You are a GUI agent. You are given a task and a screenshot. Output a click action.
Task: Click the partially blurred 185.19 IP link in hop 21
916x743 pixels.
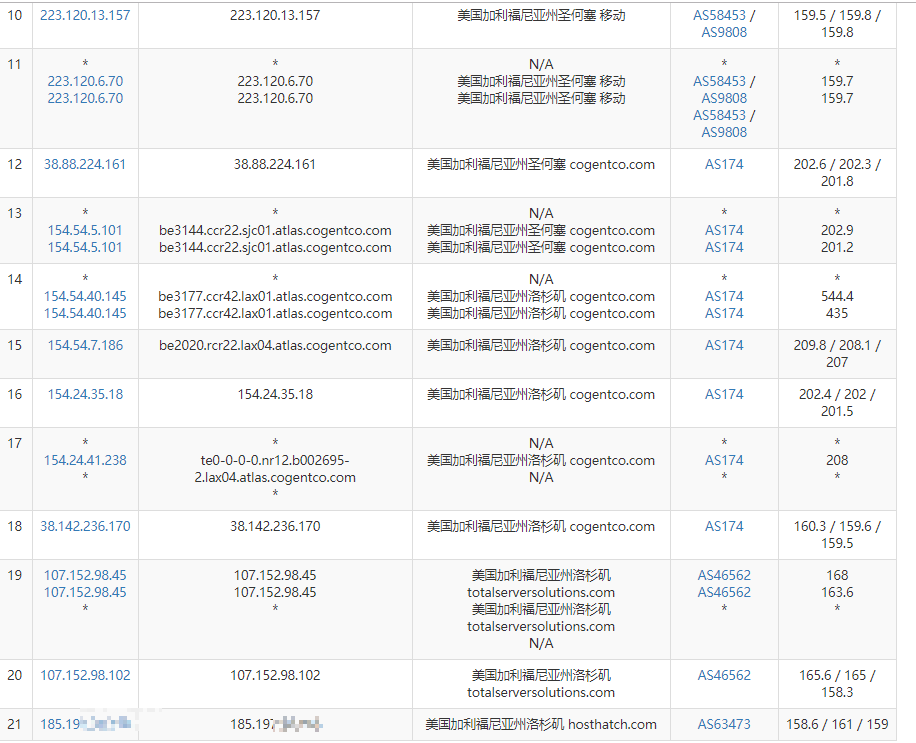pyautogui.click(x=85, y=724)
